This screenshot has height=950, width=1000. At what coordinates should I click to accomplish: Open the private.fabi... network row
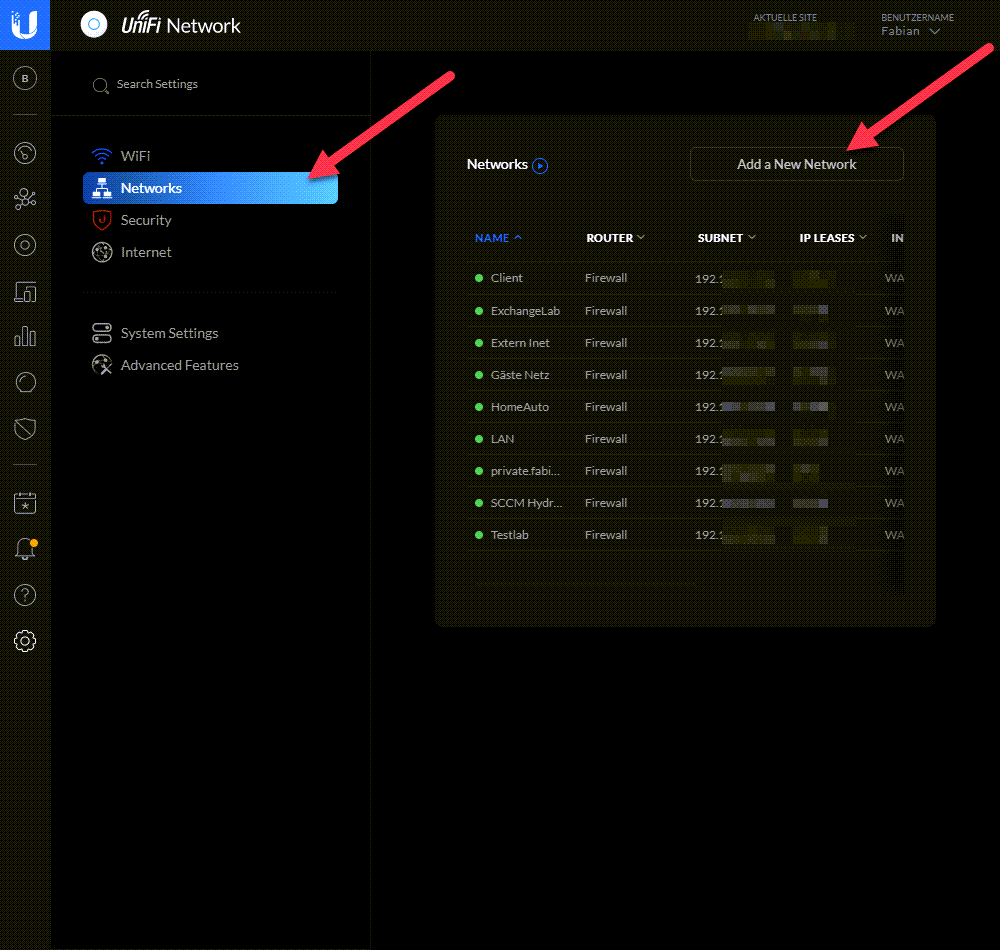(x=686, y=471)
